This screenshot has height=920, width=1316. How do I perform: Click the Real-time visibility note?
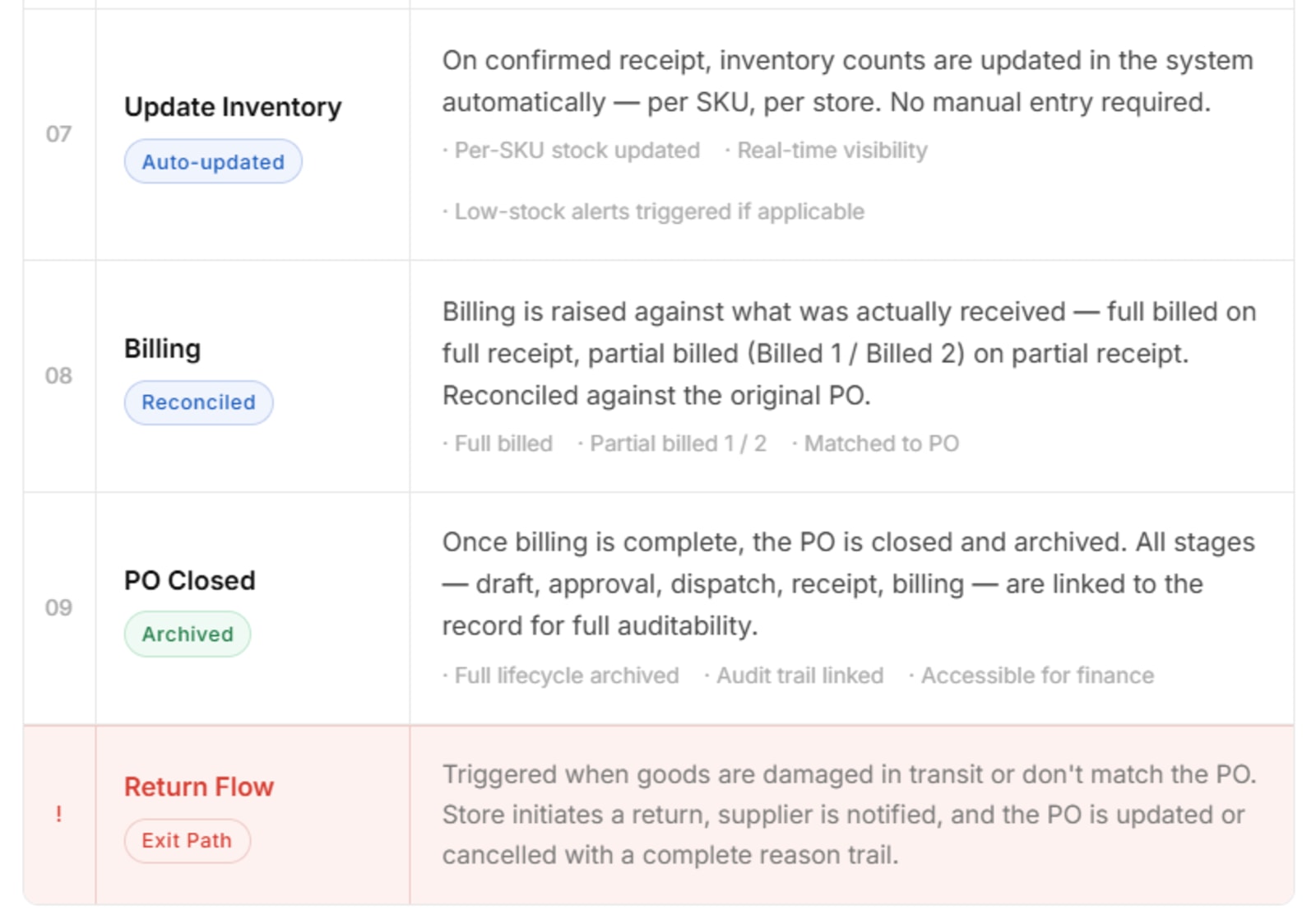coord(826,151)
